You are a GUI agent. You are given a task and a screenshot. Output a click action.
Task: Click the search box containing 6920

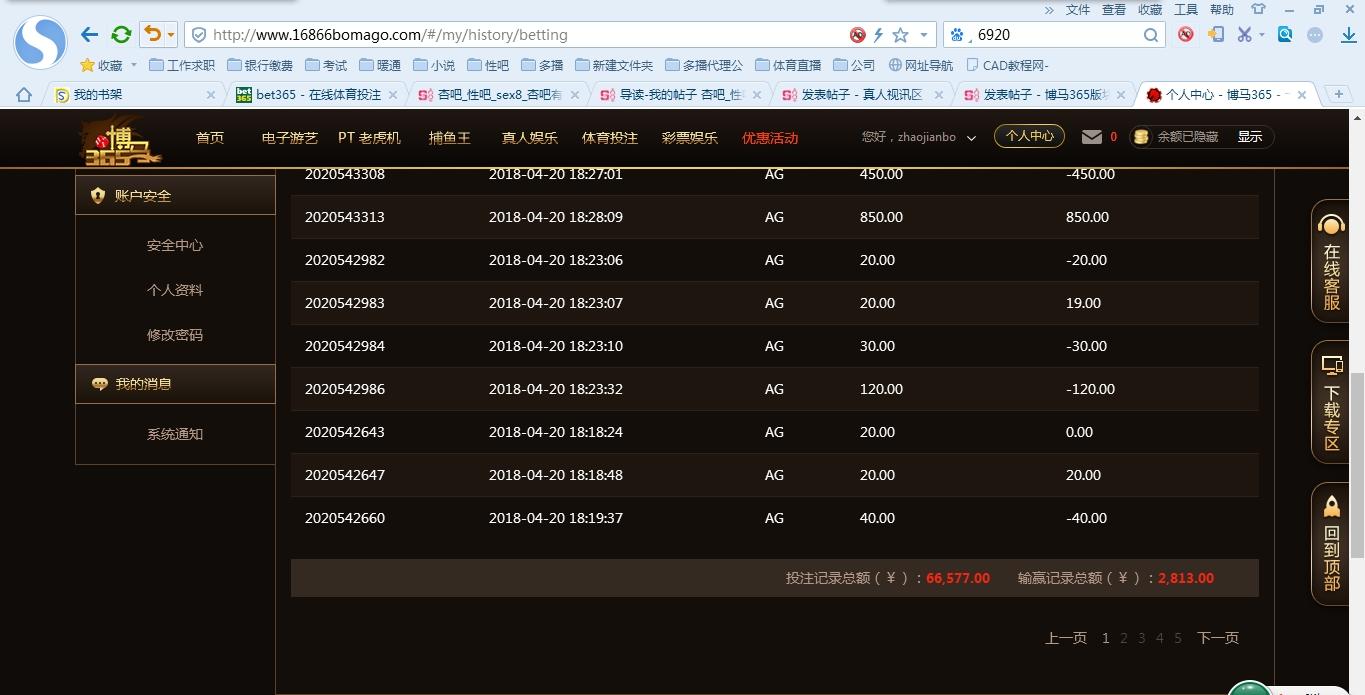(1055, 35)
